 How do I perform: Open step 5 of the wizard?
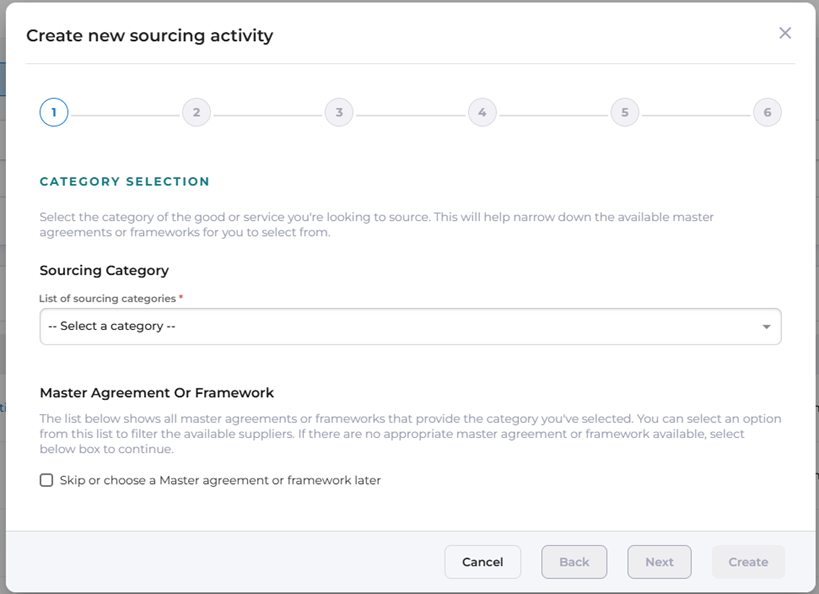[x=624, y=112]
